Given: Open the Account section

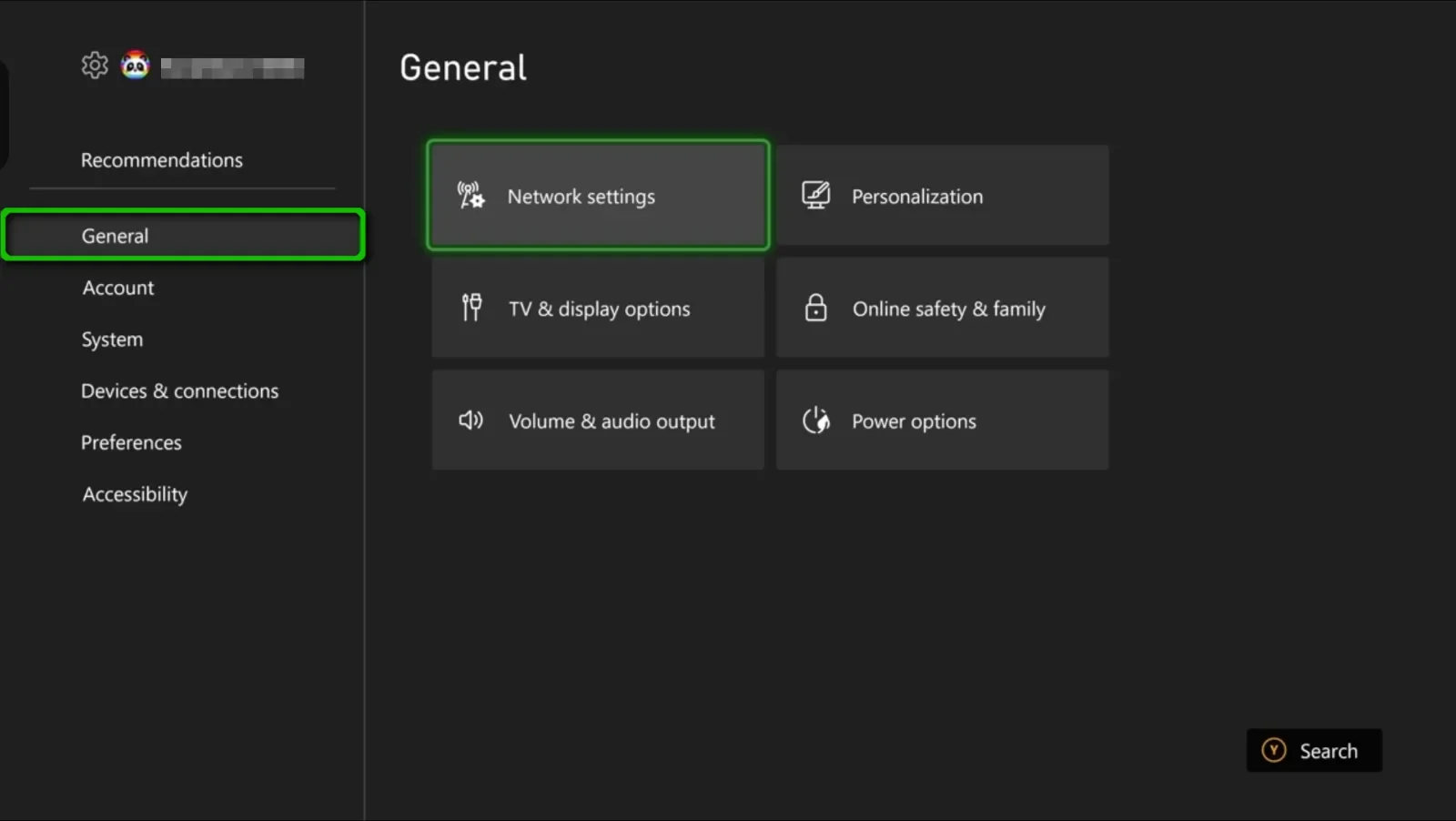Looking at the screenshot, I should click(x=117, y=287).
